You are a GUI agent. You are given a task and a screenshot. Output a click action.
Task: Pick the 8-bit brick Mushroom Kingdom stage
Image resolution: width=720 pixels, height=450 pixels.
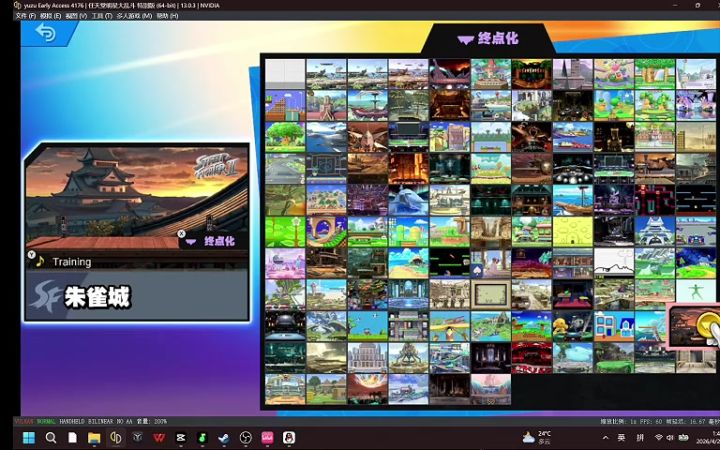(285, 105)
